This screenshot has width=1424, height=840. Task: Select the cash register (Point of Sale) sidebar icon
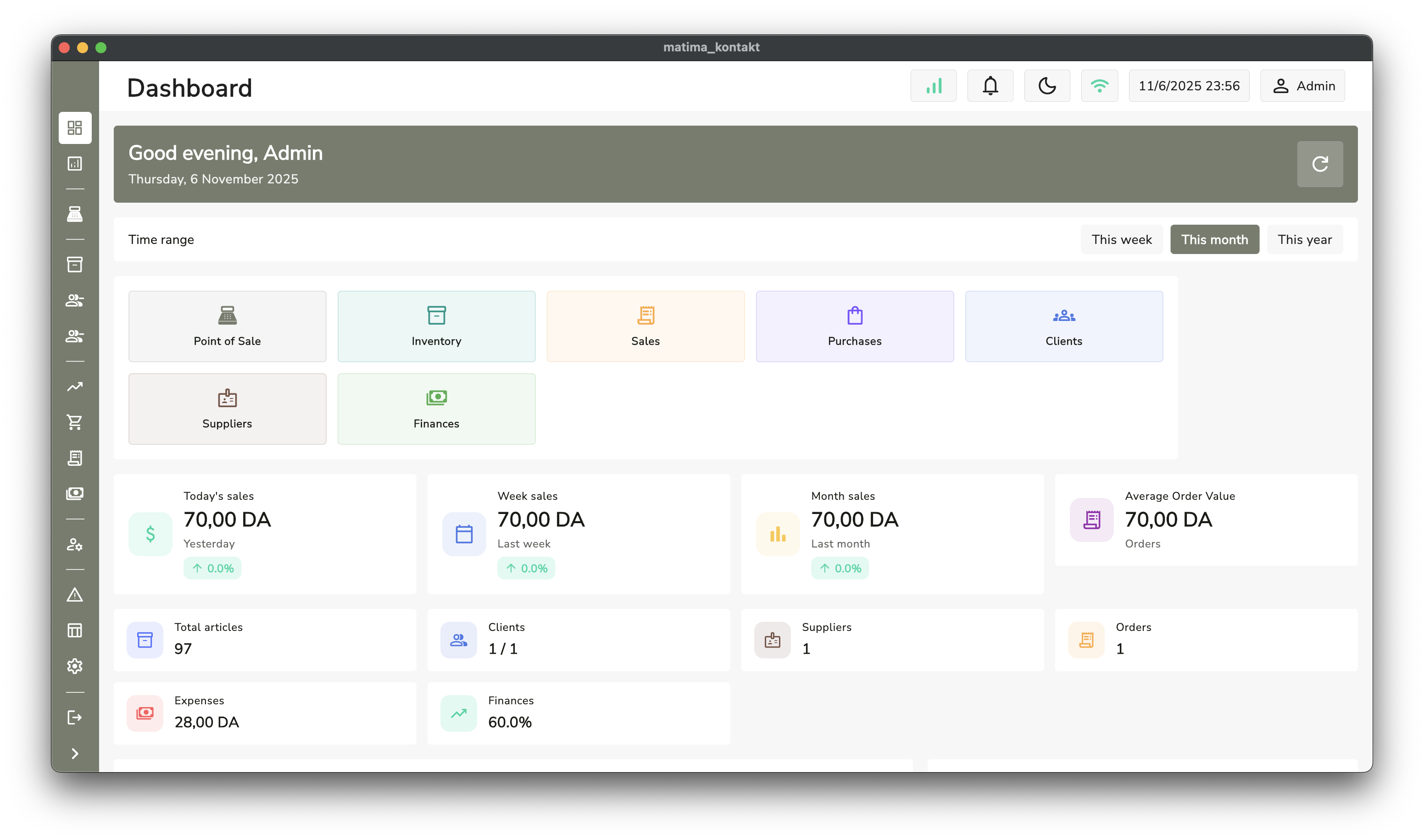[x=74, y=214]
